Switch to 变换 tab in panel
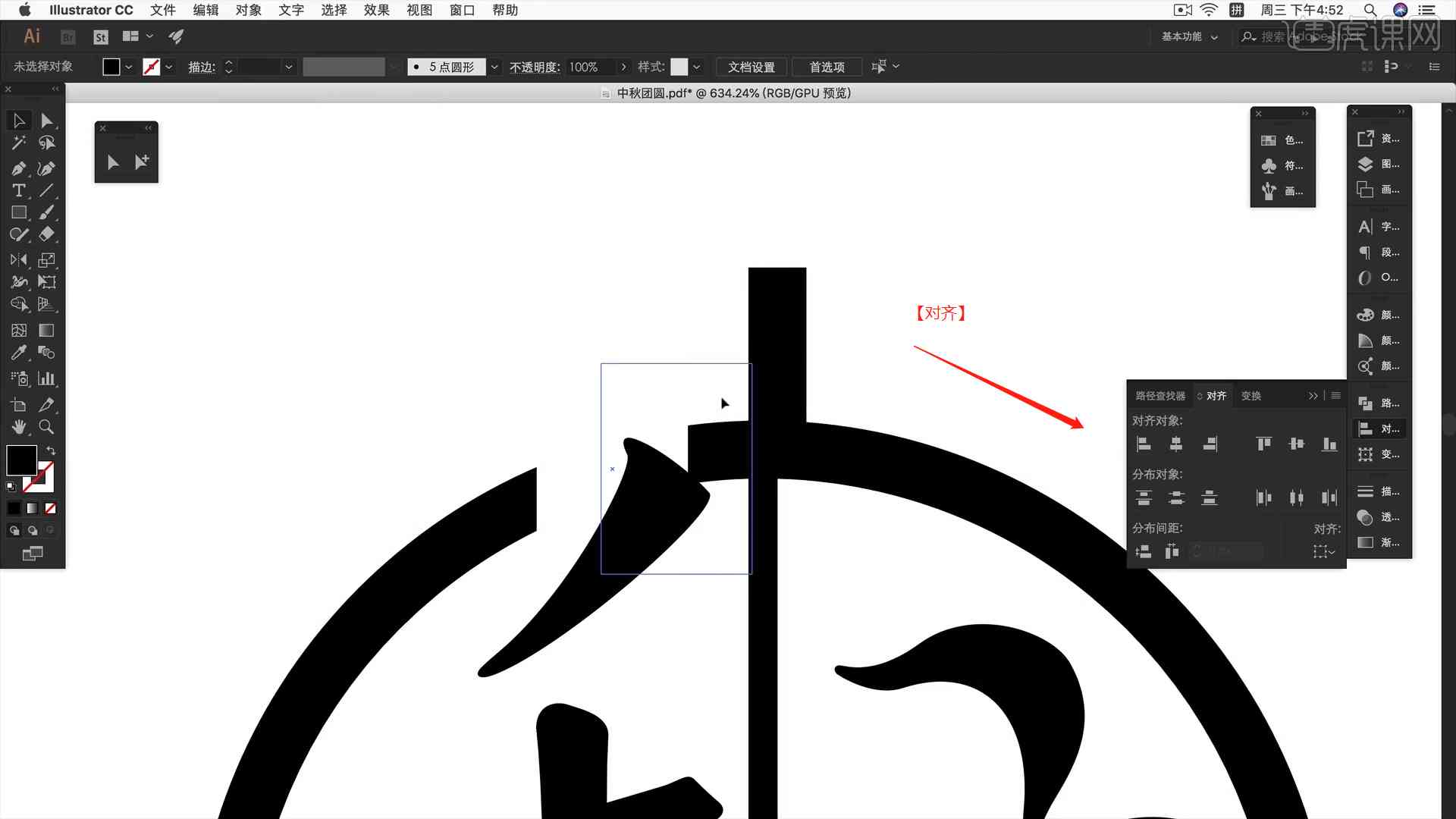Image resolution: width=1456 pixels, height=819 pixels. pyautogui.click(x=1251, y=395)
